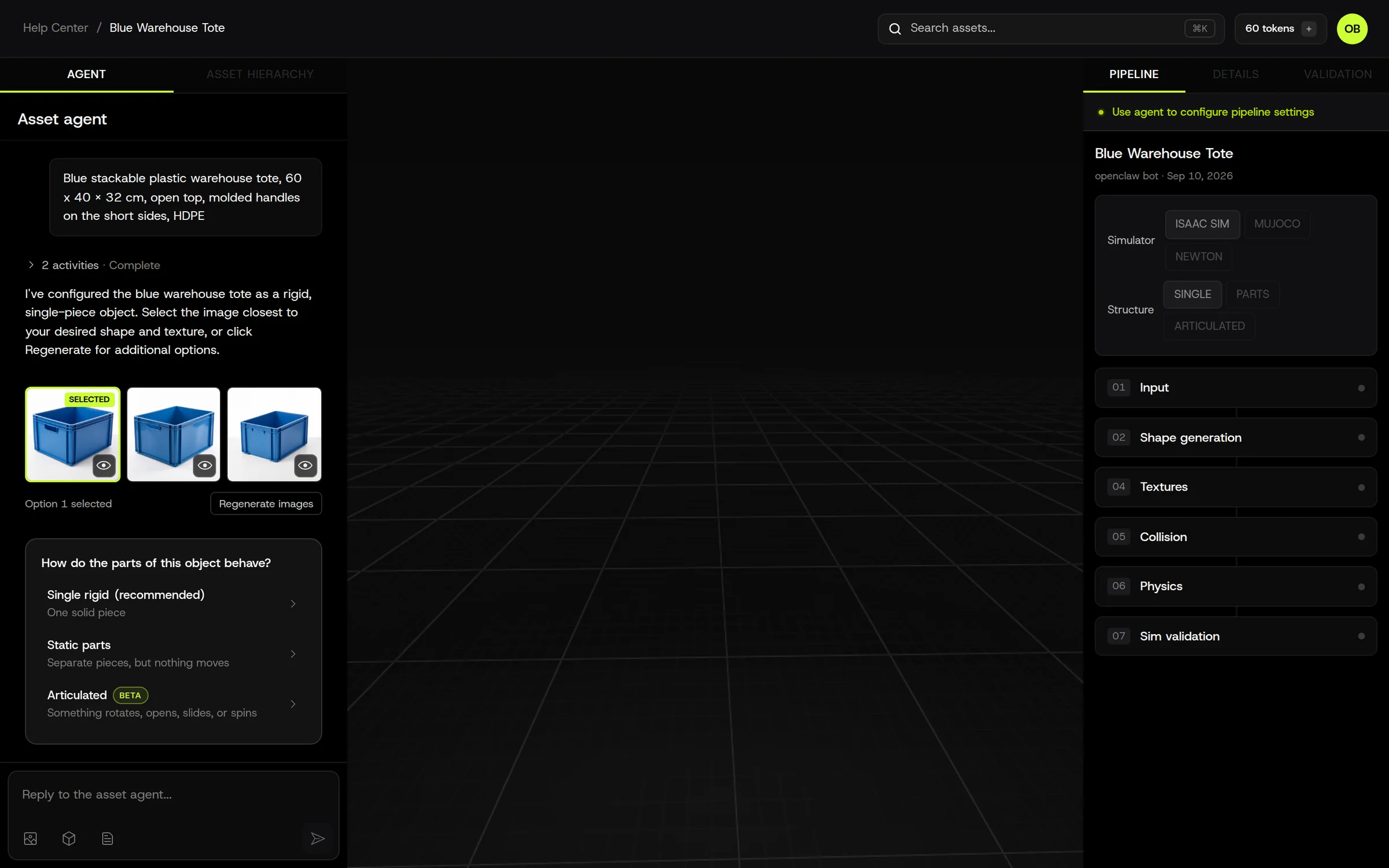Click the 'Option 1 selected' label
The width and height of the screenshot is (1389, 868).
(68, 503)
